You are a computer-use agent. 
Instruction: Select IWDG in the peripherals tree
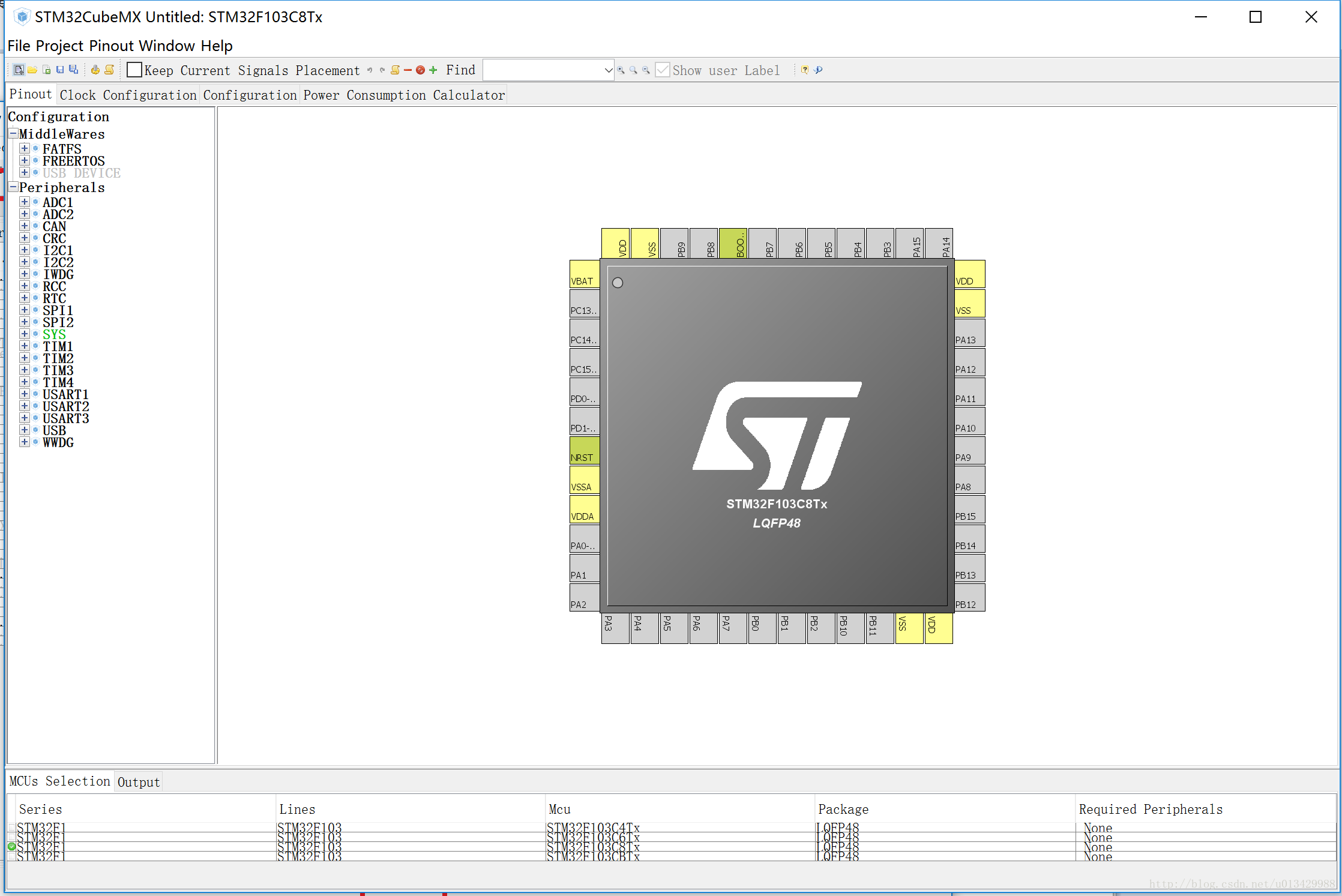point(58,274)
